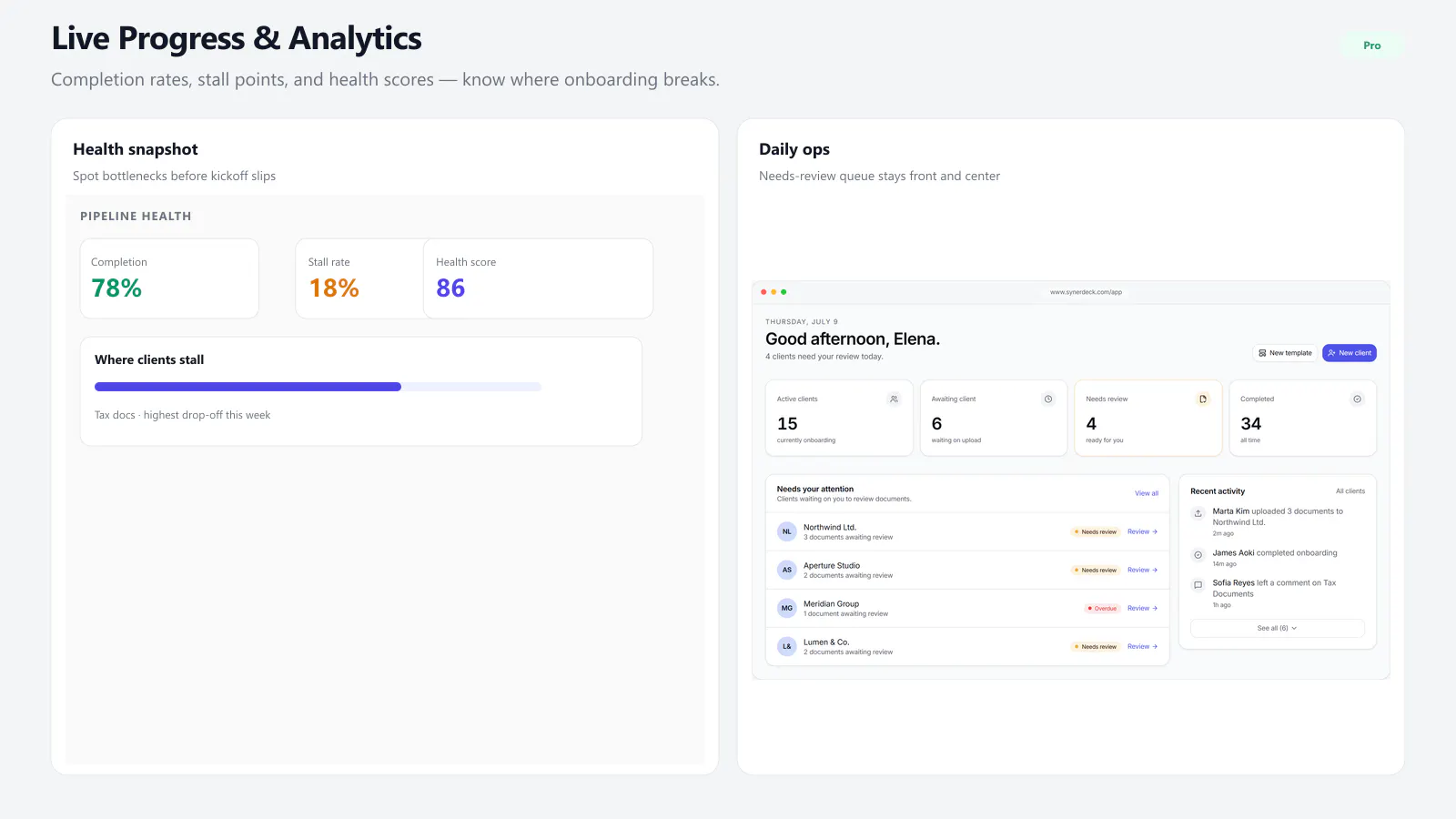The height and width of the screenshot is (819, 1456).
Task: Click the Needs review document icon
Action: click(1203, 399)
